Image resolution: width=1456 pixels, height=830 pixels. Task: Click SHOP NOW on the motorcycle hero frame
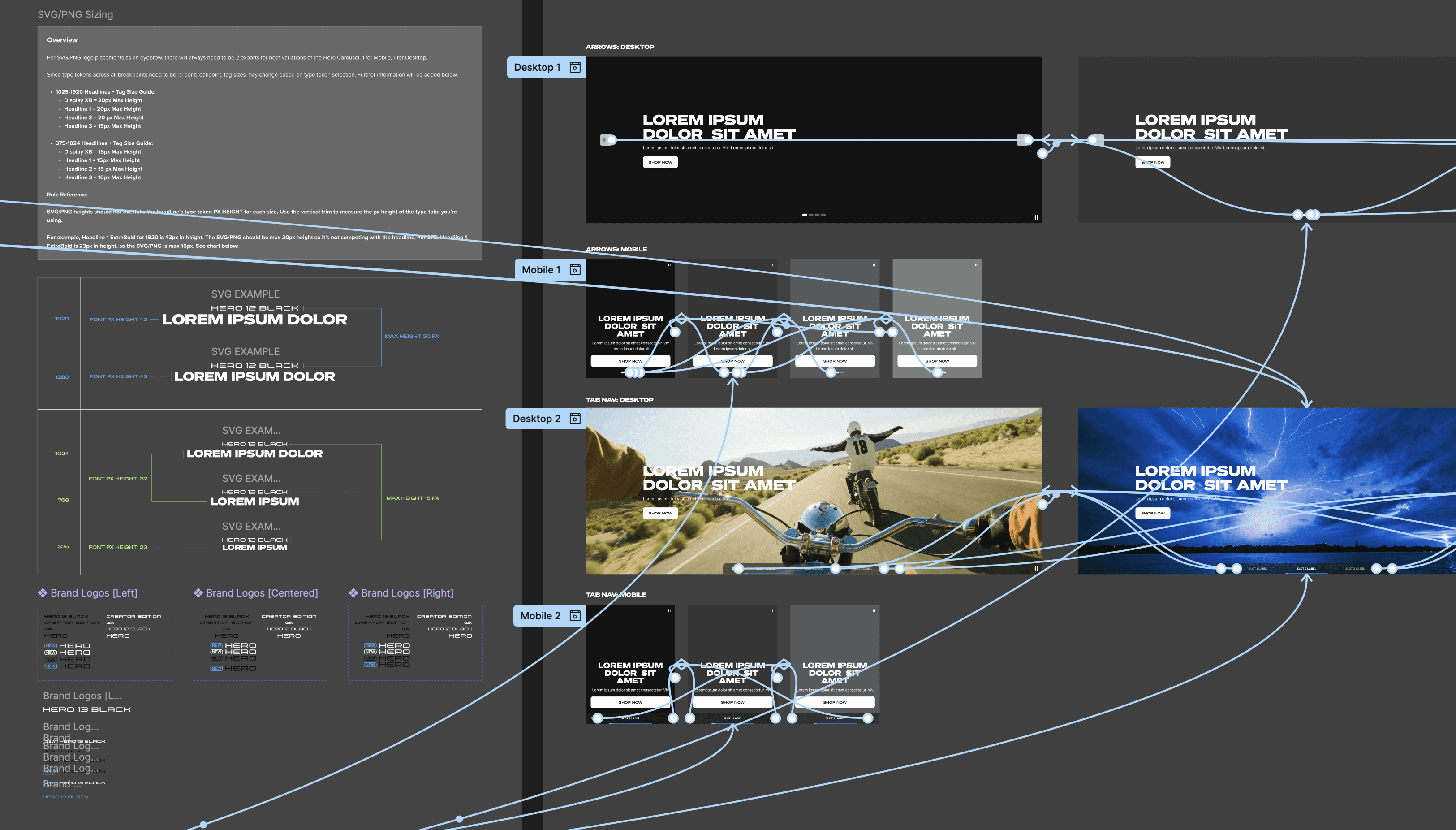click(660, 513)
